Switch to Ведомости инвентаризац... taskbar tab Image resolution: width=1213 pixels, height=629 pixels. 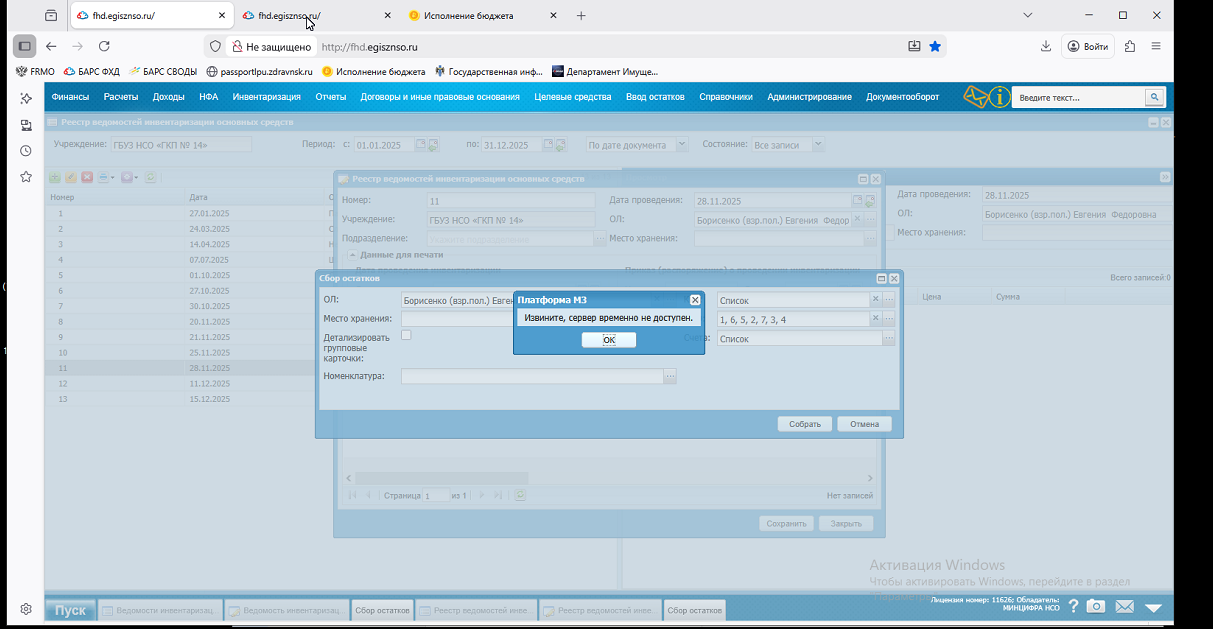point(158,610)
